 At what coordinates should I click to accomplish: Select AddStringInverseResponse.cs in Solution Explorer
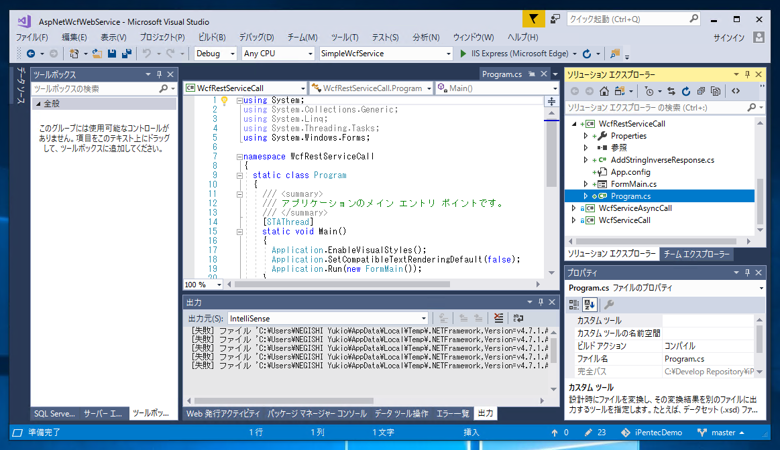[x=662, y=160]
